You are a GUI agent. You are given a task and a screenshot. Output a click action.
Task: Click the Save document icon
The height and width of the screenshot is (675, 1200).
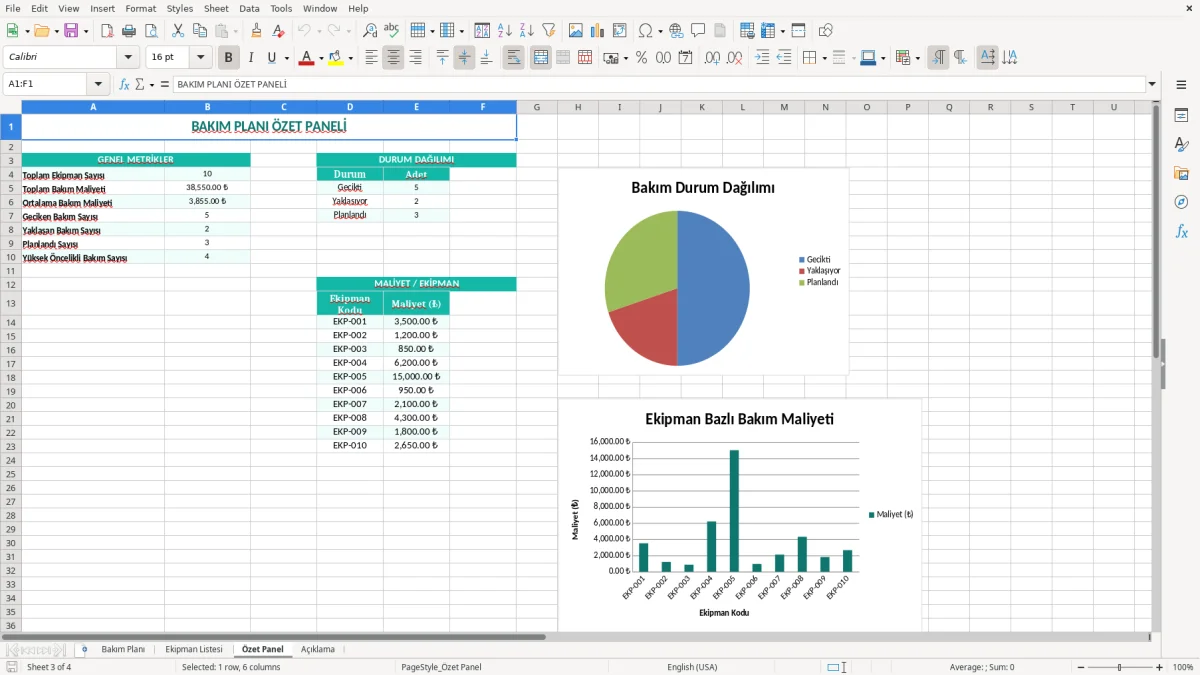click(x=71, y=31)
